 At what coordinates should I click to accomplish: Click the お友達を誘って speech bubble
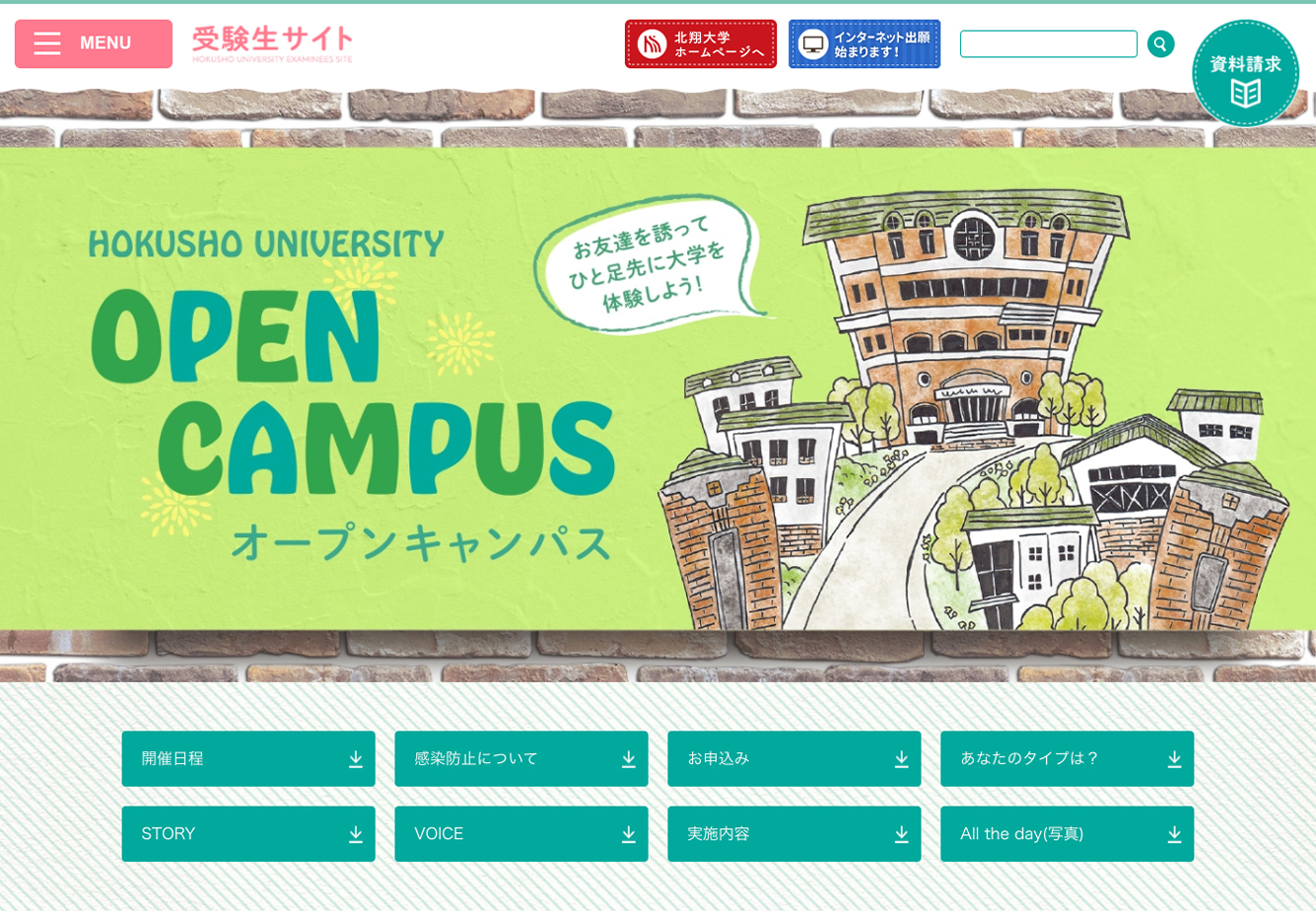653,266
